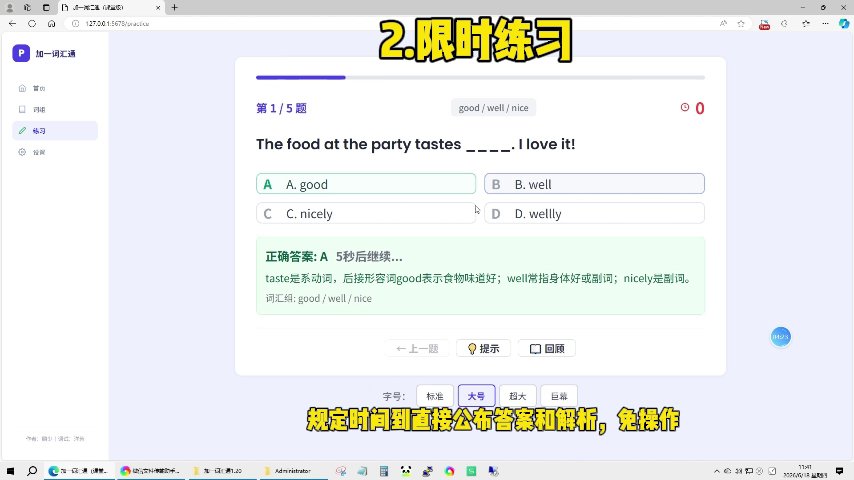
Task: Click the purple P app logo
Action: (21, 53)
